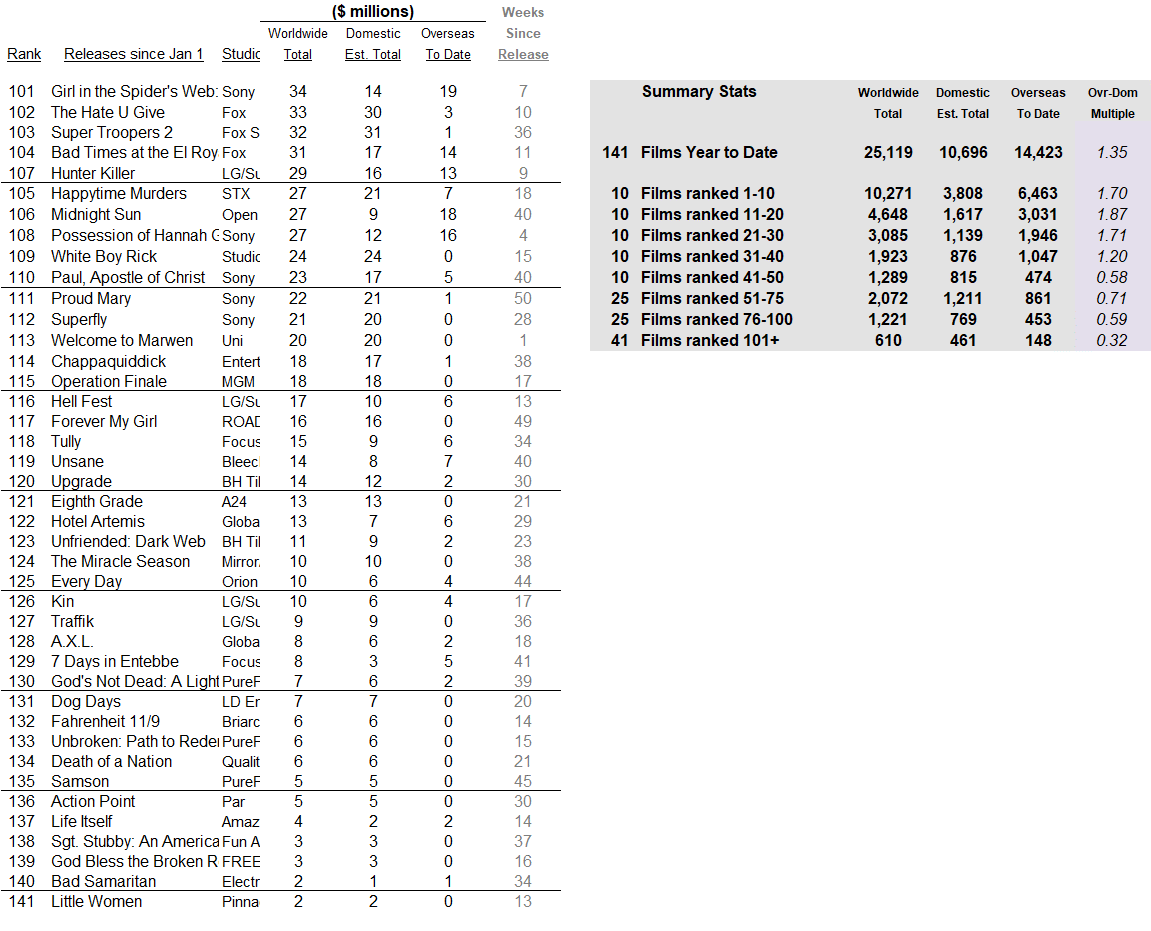The width and height of the screenshot is (1151, 931).
Task: Select 'Every Day' title cell
Action: pyautogui.click(x=87, y=582)
